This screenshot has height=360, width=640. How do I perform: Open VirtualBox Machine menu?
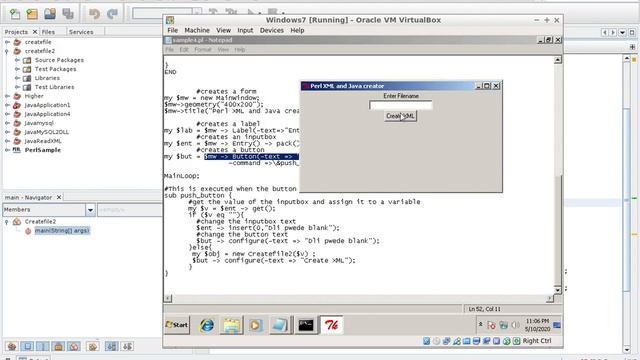coord(197,30)
